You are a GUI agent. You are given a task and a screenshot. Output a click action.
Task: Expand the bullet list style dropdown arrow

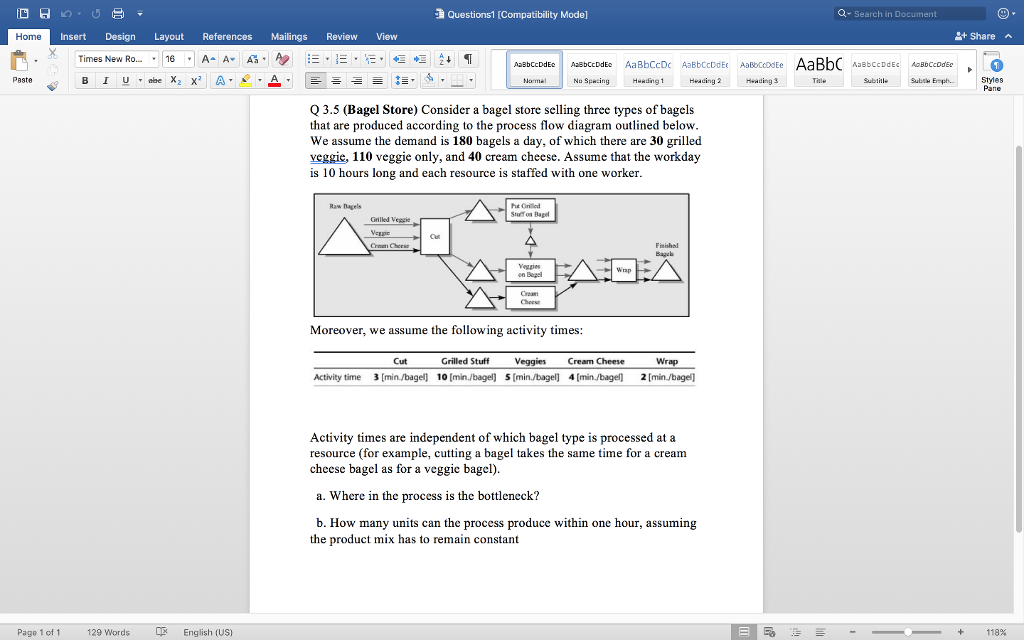(x=327, y=59)
